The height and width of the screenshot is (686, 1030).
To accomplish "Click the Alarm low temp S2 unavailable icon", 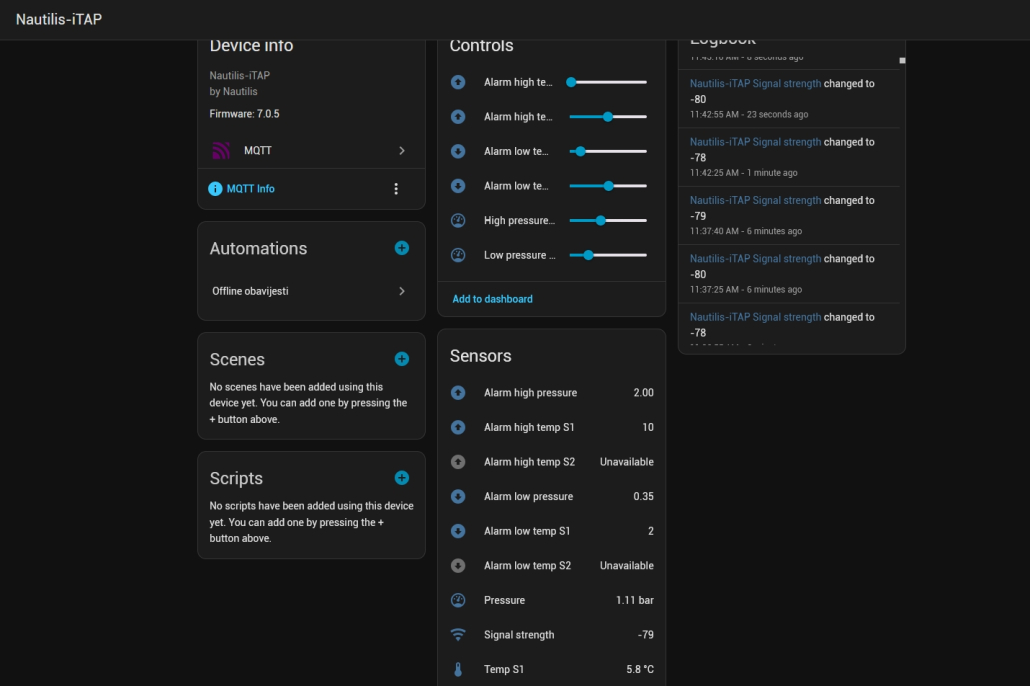I will pyautogui.click(x=458, y=566).
